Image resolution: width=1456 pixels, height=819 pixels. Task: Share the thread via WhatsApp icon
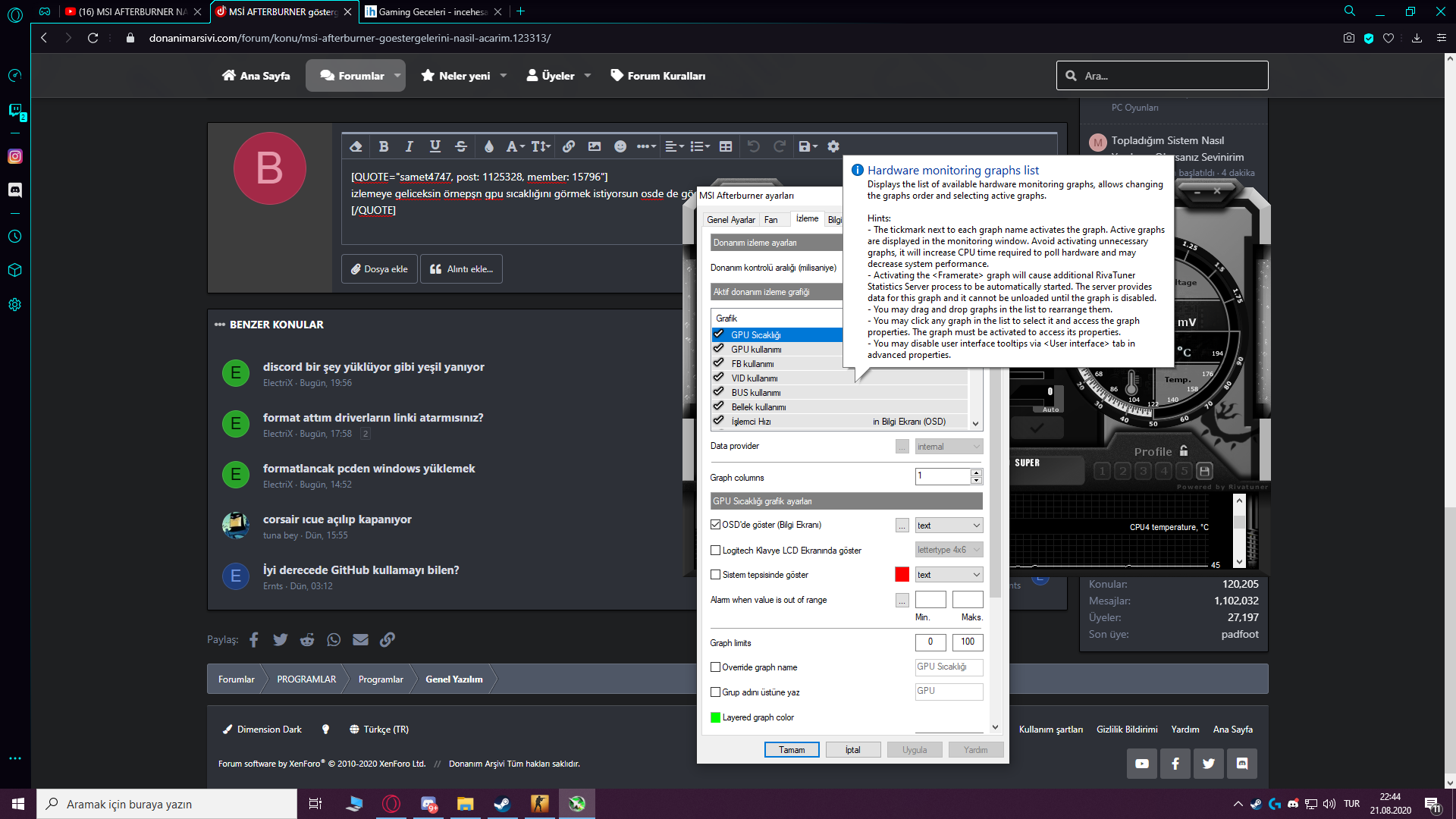[334, 640]
